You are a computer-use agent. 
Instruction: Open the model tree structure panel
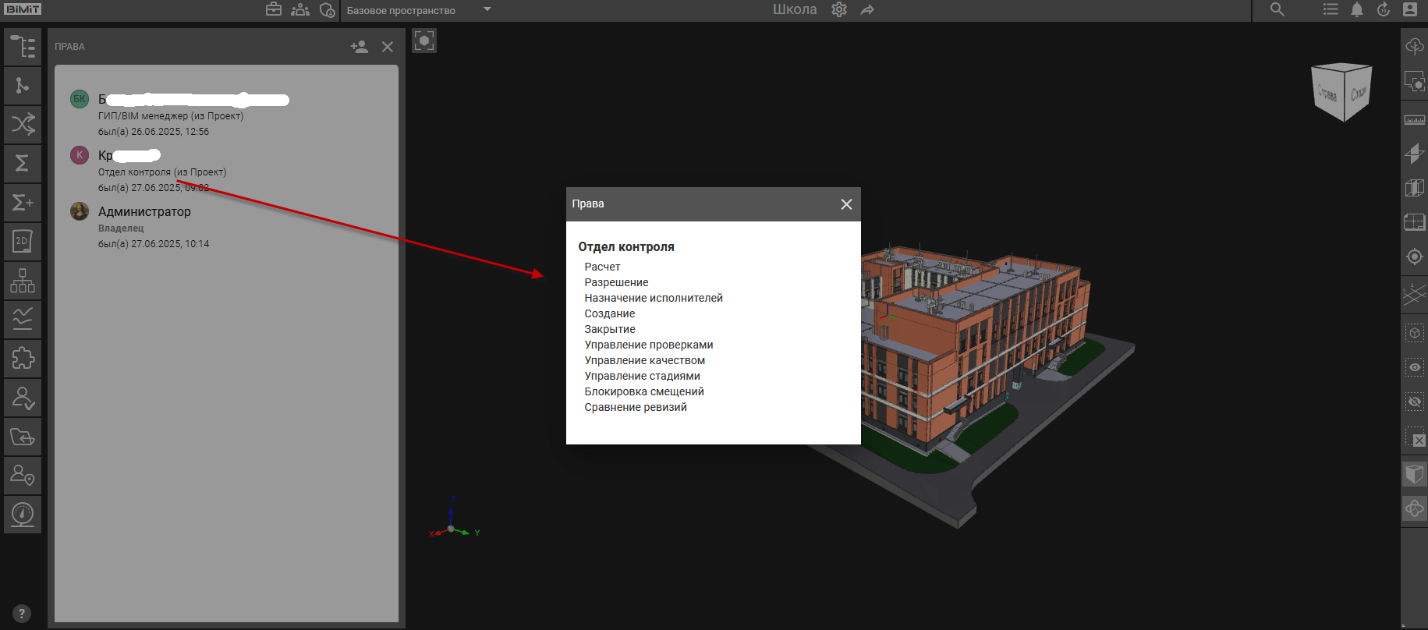[x=22, y=48]
